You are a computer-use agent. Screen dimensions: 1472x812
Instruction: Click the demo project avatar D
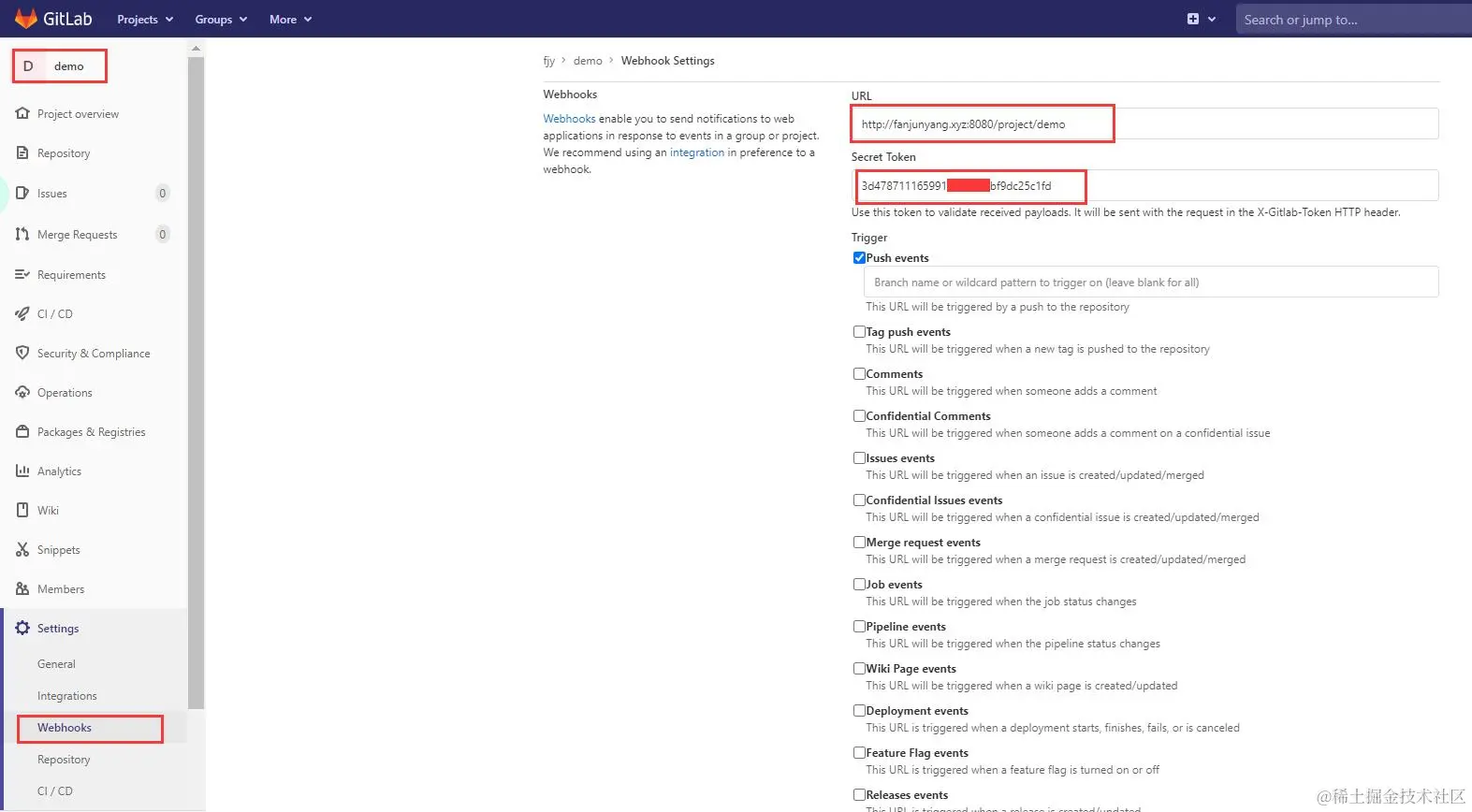pyautogui.click(x=28, y=65)
